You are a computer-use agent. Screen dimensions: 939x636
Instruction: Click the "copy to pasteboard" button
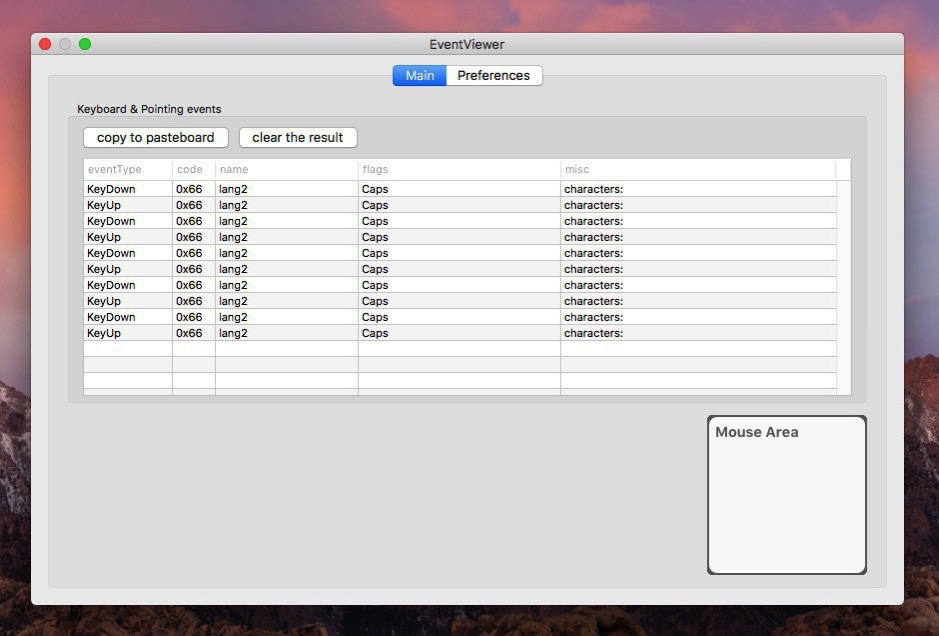[155, 138]
